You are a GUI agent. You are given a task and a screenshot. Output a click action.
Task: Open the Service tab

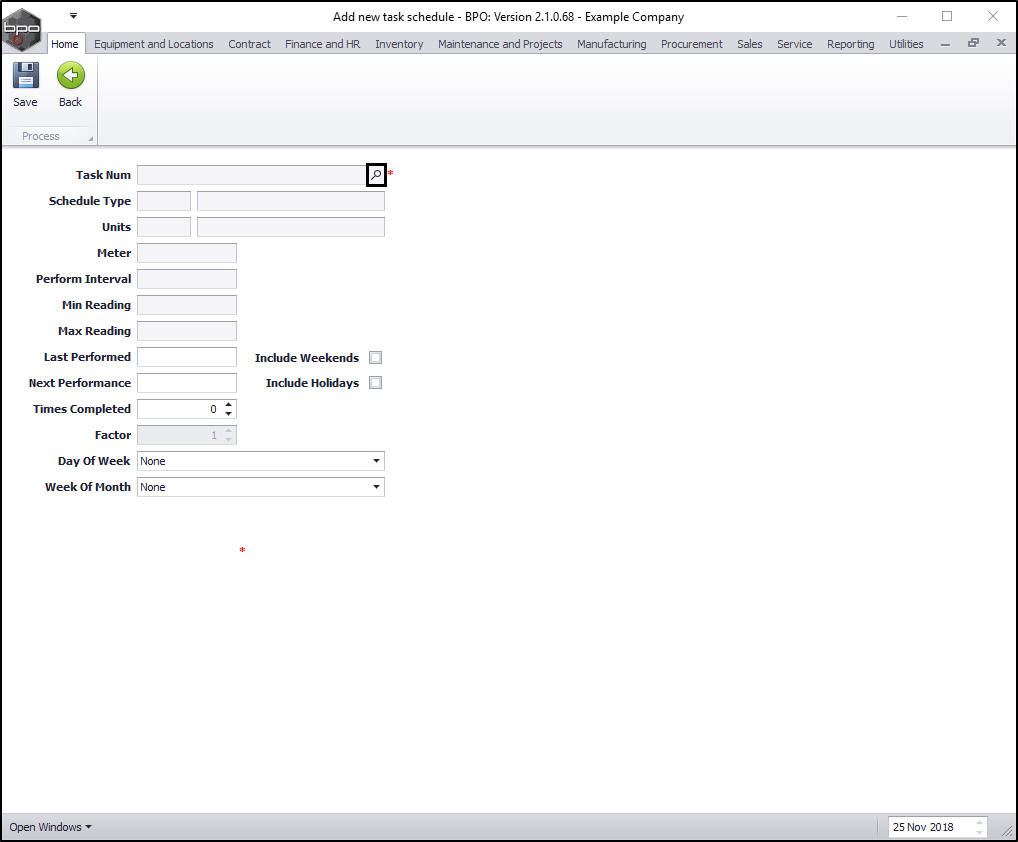point(795,44)
